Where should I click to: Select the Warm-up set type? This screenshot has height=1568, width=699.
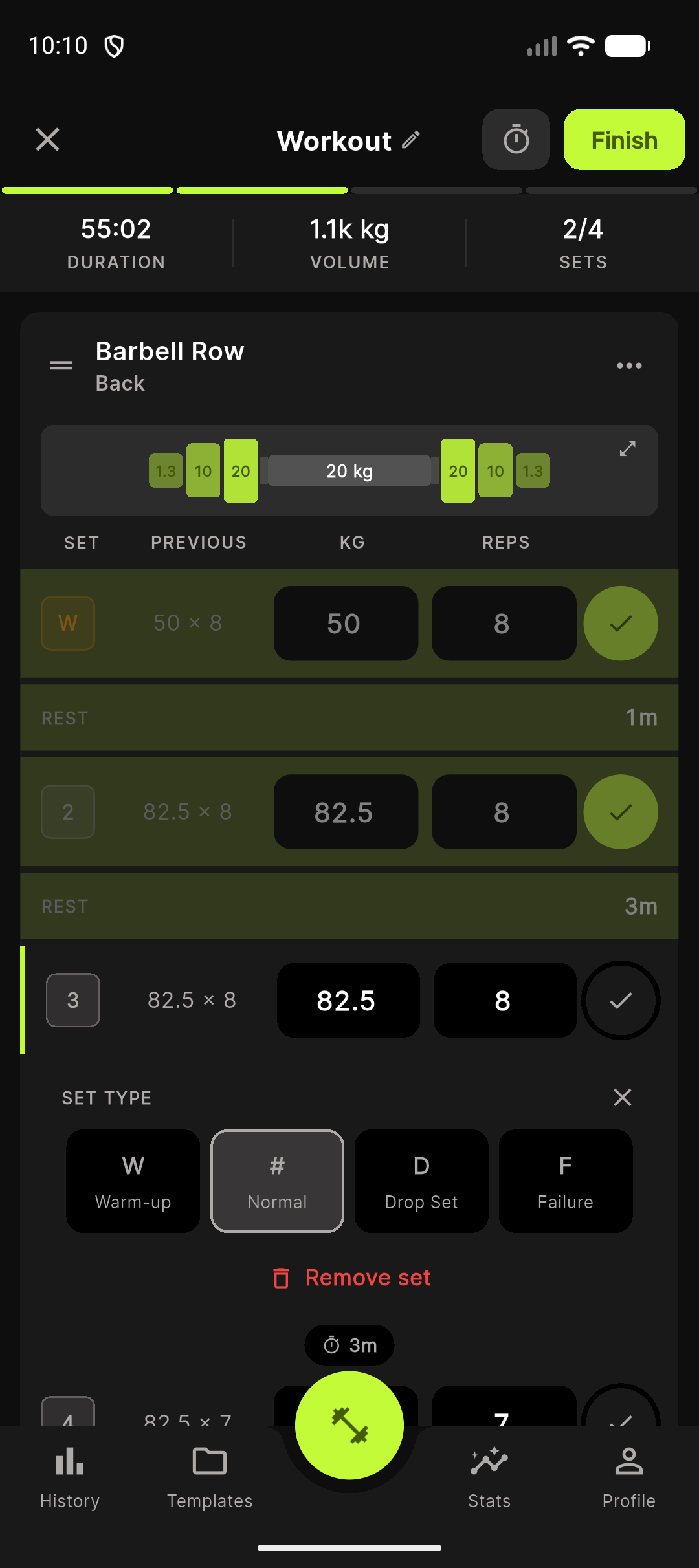(x=133, y=1181)
